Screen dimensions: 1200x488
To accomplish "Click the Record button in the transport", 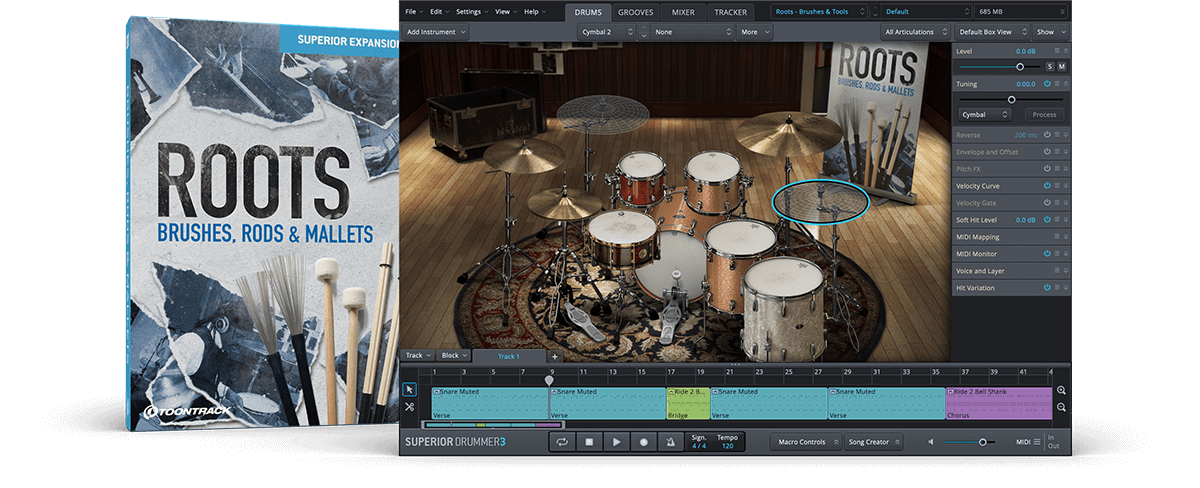I will click(x=644, y=442).
